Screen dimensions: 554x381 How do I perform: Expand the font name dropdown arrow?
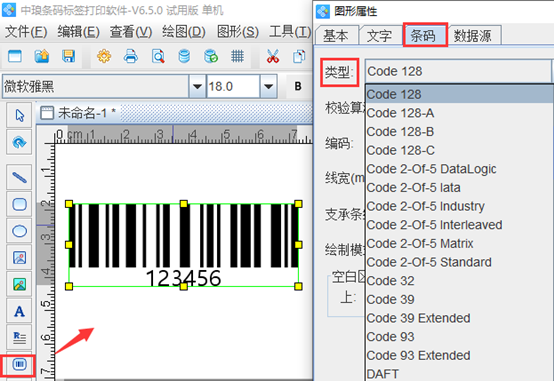click(197, 86)
